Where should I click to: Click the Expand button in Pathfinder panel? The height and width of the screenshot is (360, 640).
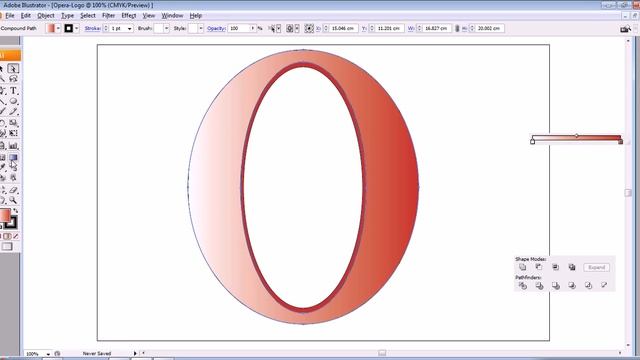(x=597, y=267)
